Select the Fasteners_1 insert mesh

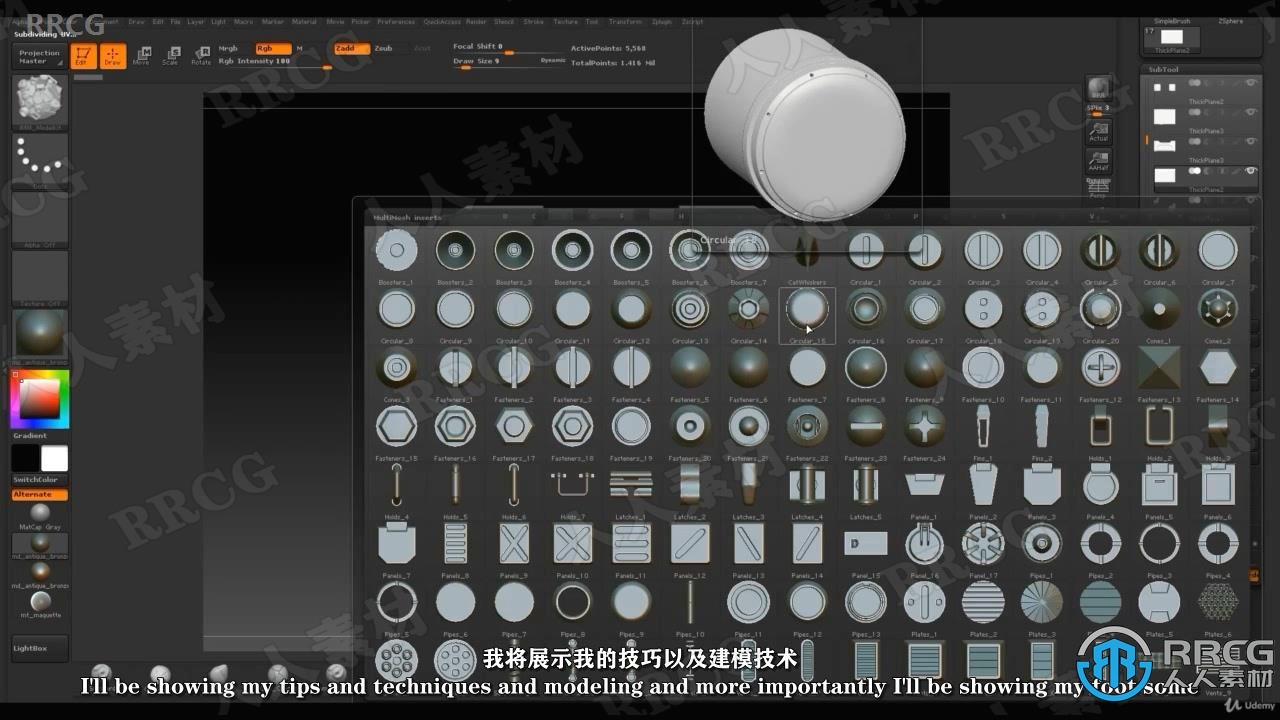pos(455,368)
